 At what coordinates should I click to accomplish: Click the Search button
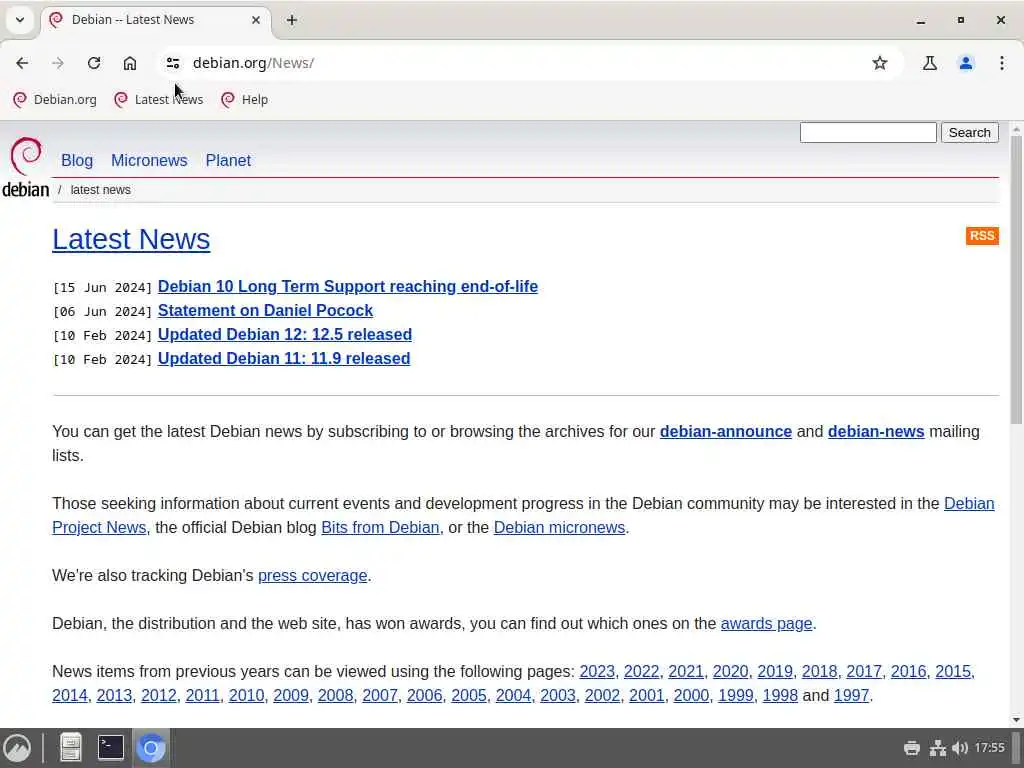click(x=969, y=133)
